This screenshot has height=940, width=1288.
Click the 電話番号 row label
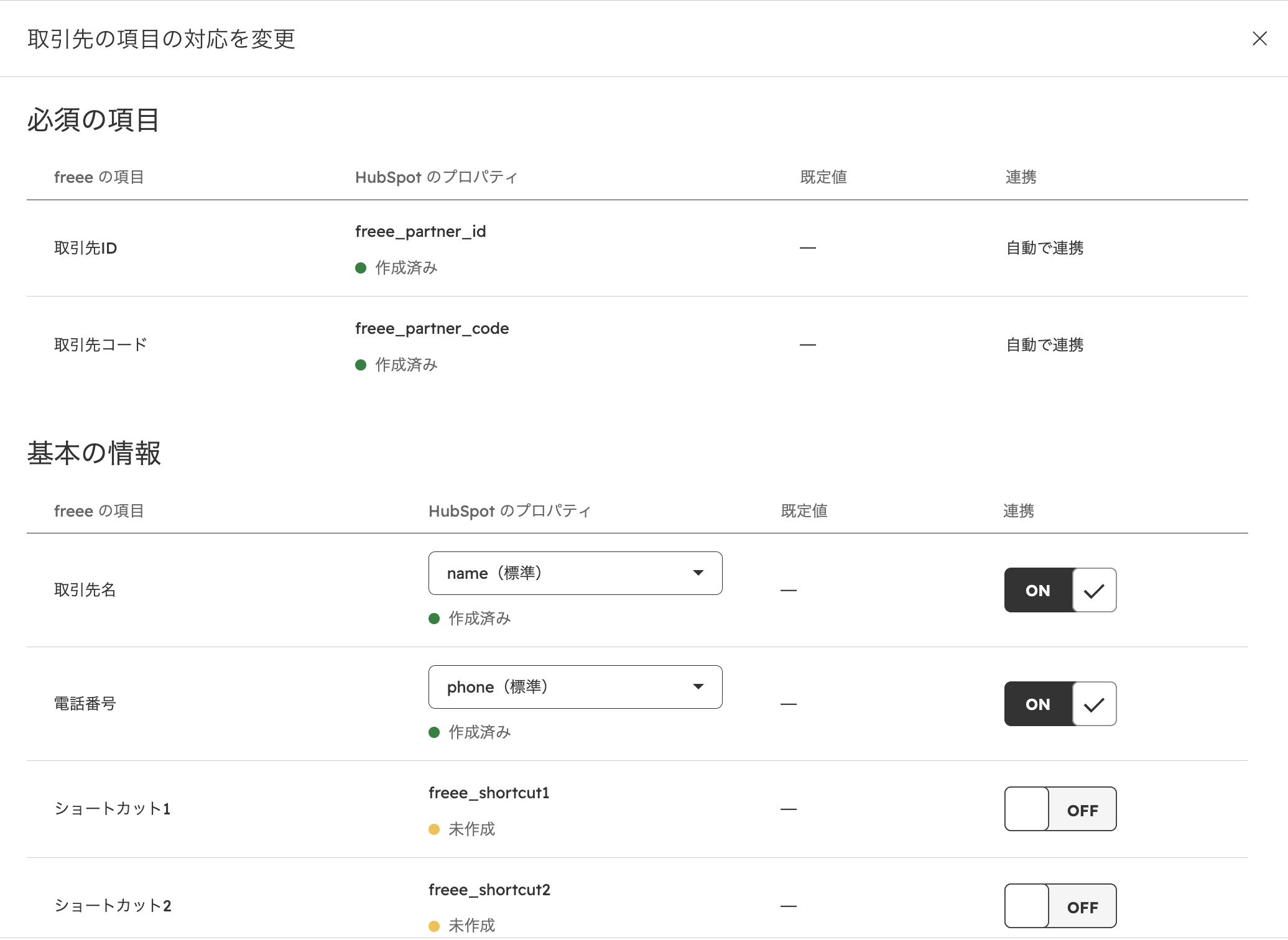(x=85, y=704)
